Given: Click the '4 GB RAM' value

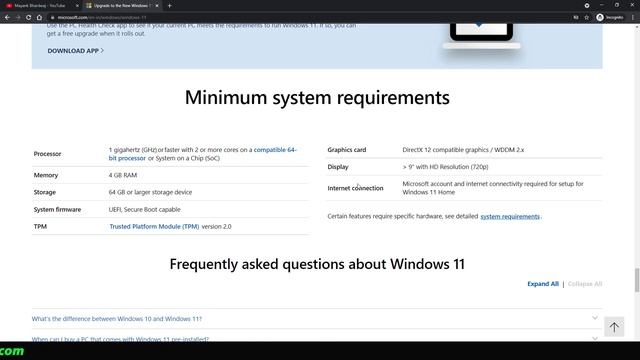Looking at the screenshot, I should click(123, 175).
